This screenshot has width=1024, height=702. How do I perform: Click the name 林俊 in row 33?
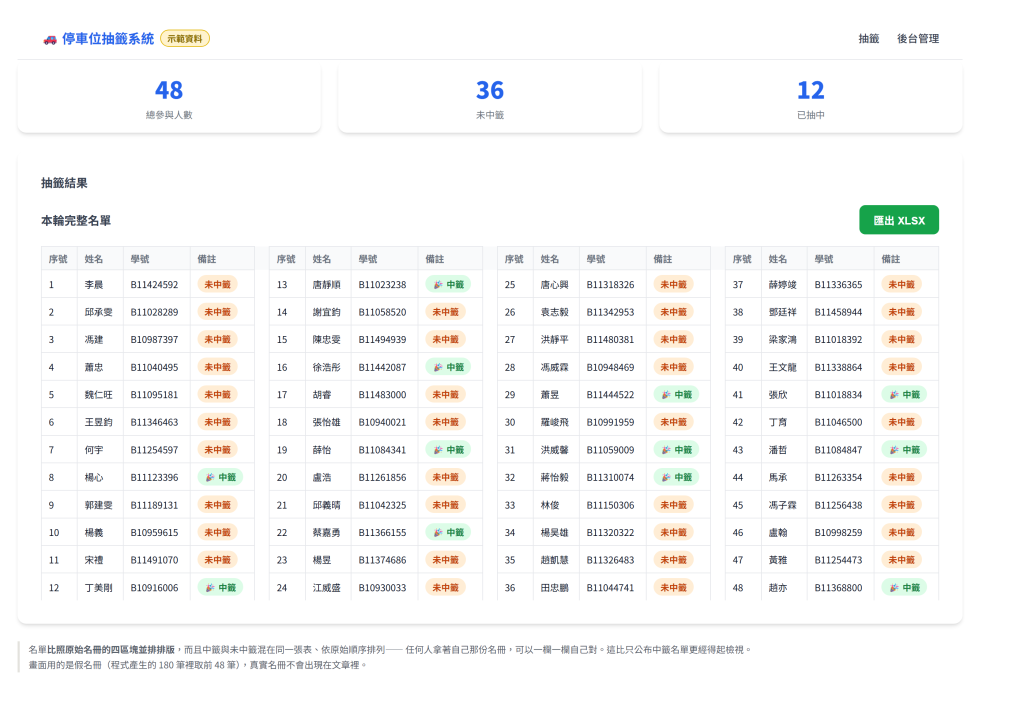(x=549, y=505)
